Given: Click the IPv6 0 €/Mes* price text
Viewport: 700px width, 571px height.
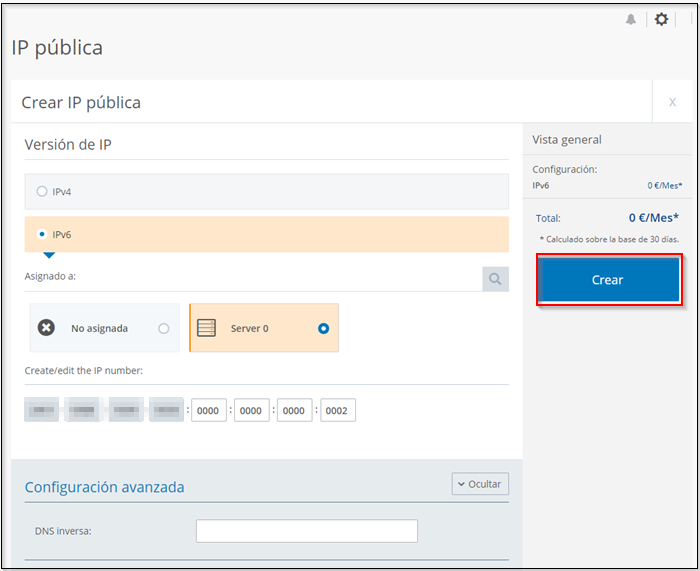Looking at the screenshot, I should pos(665,185).
